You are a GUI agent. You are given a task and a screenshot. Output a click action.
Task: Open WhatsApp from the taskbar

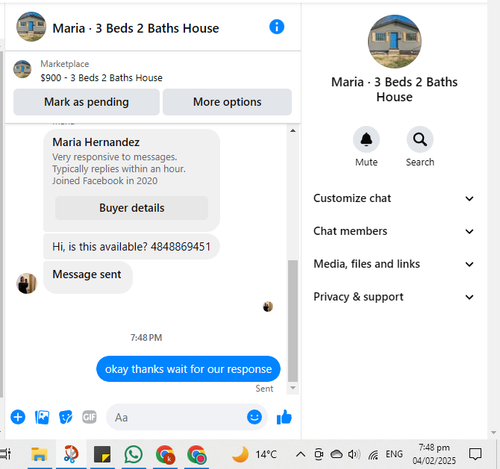tap(133, 454)
